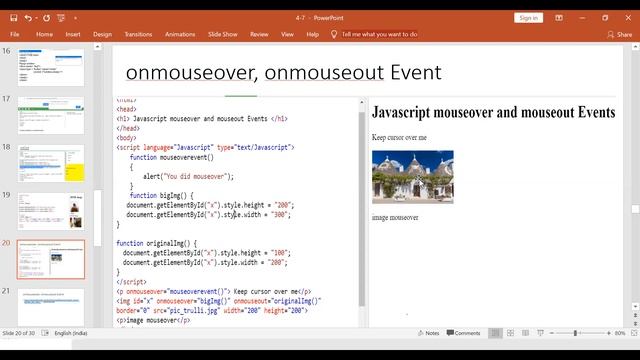Open the View ribbon tab
Screen dimensions: 640x360
(x=287, y=34)
